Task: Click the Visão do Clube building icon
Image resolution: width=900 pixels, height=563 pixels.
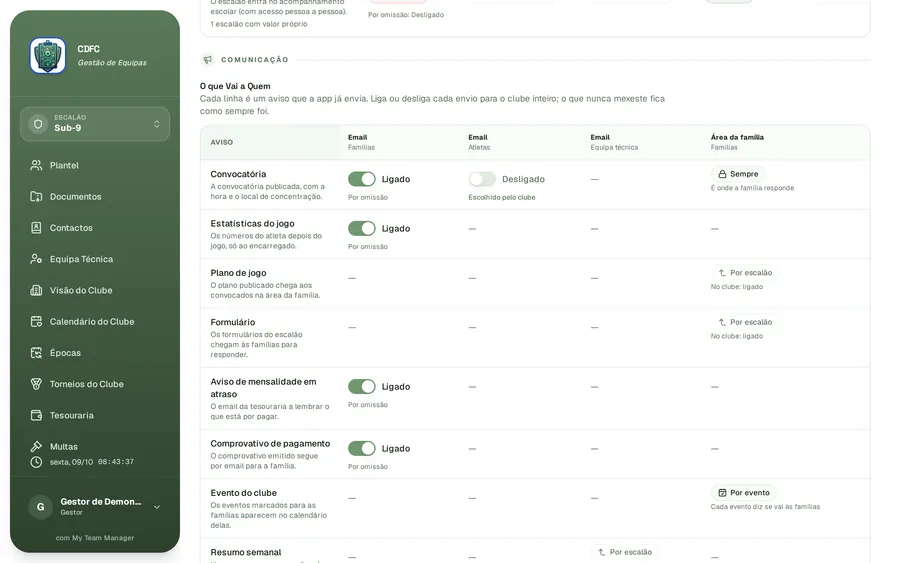Action: [x=36, y=290]
